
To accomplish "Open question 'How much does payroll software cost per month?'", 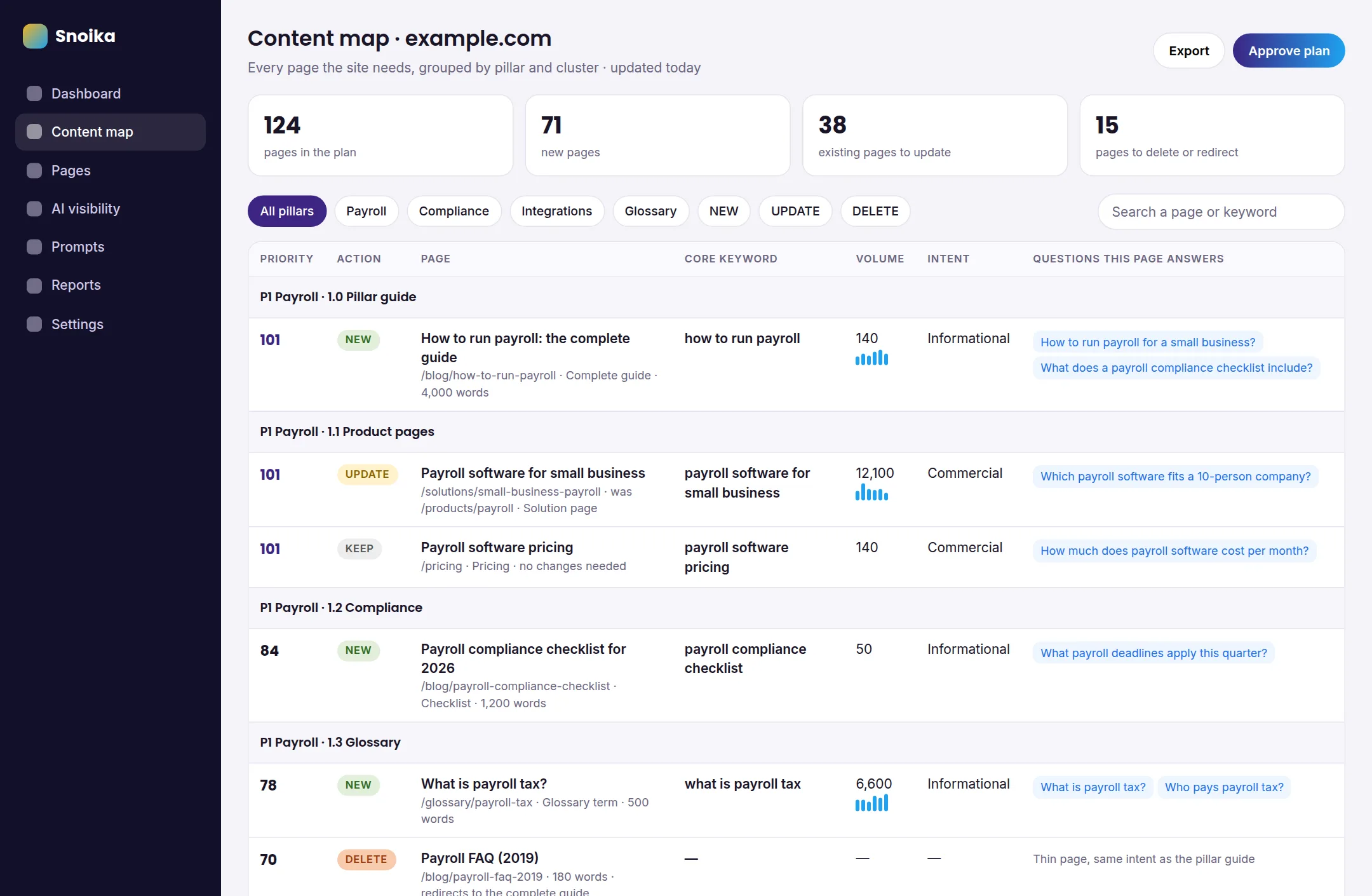I will [x=1174, y=551].
